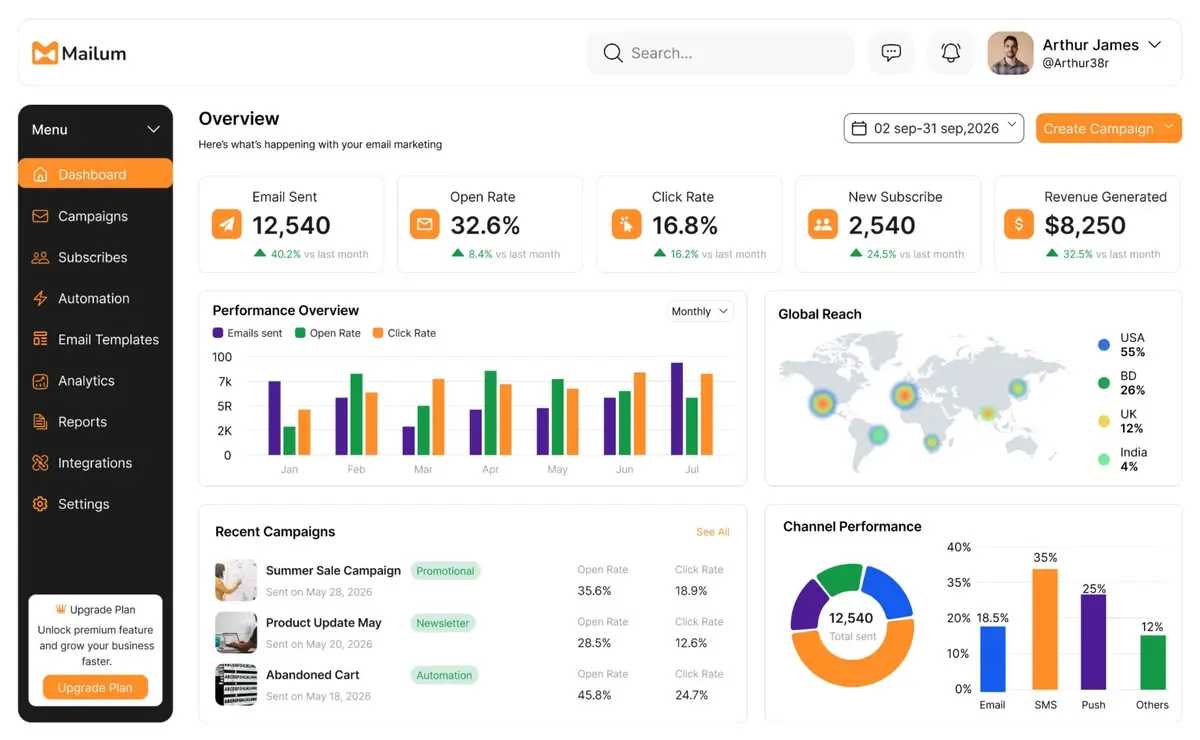Open the Dashboard menu item
This screenshot has width=1200, height=740.
click(95, 174)
